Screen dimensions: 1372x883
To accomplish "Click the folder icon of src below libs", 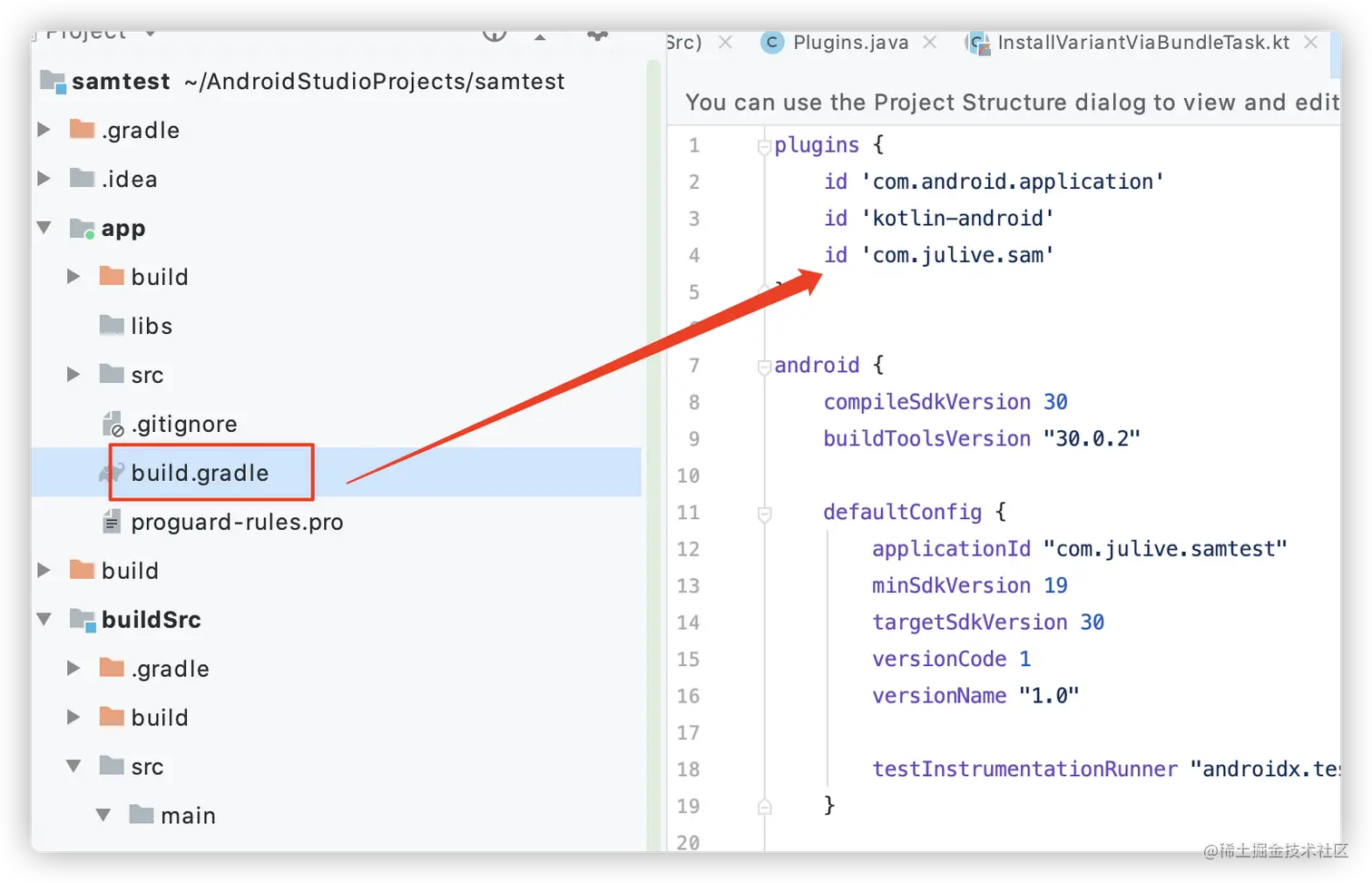I will point(112,374).
